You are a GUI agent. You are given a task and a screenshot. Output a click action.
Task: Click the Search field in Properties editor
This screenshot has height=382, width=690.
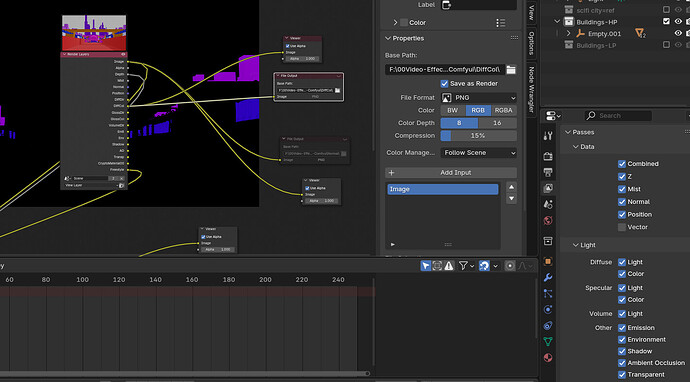(x=618, y=116)
